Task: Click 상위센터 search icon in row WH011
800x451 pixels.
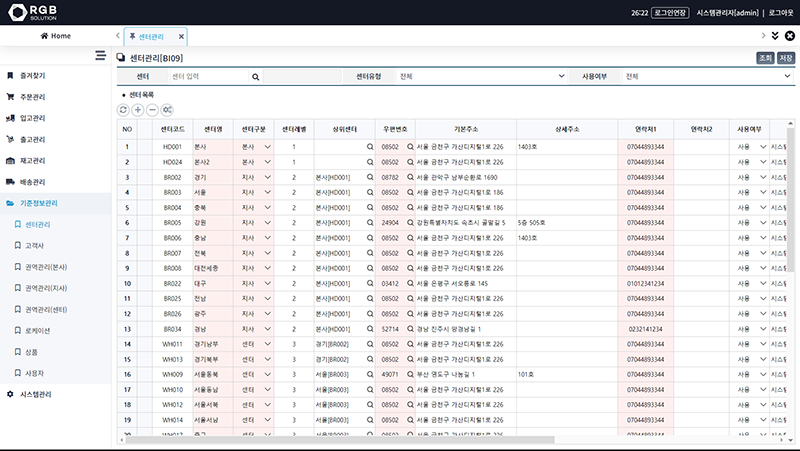Action: tap(370, 344)
